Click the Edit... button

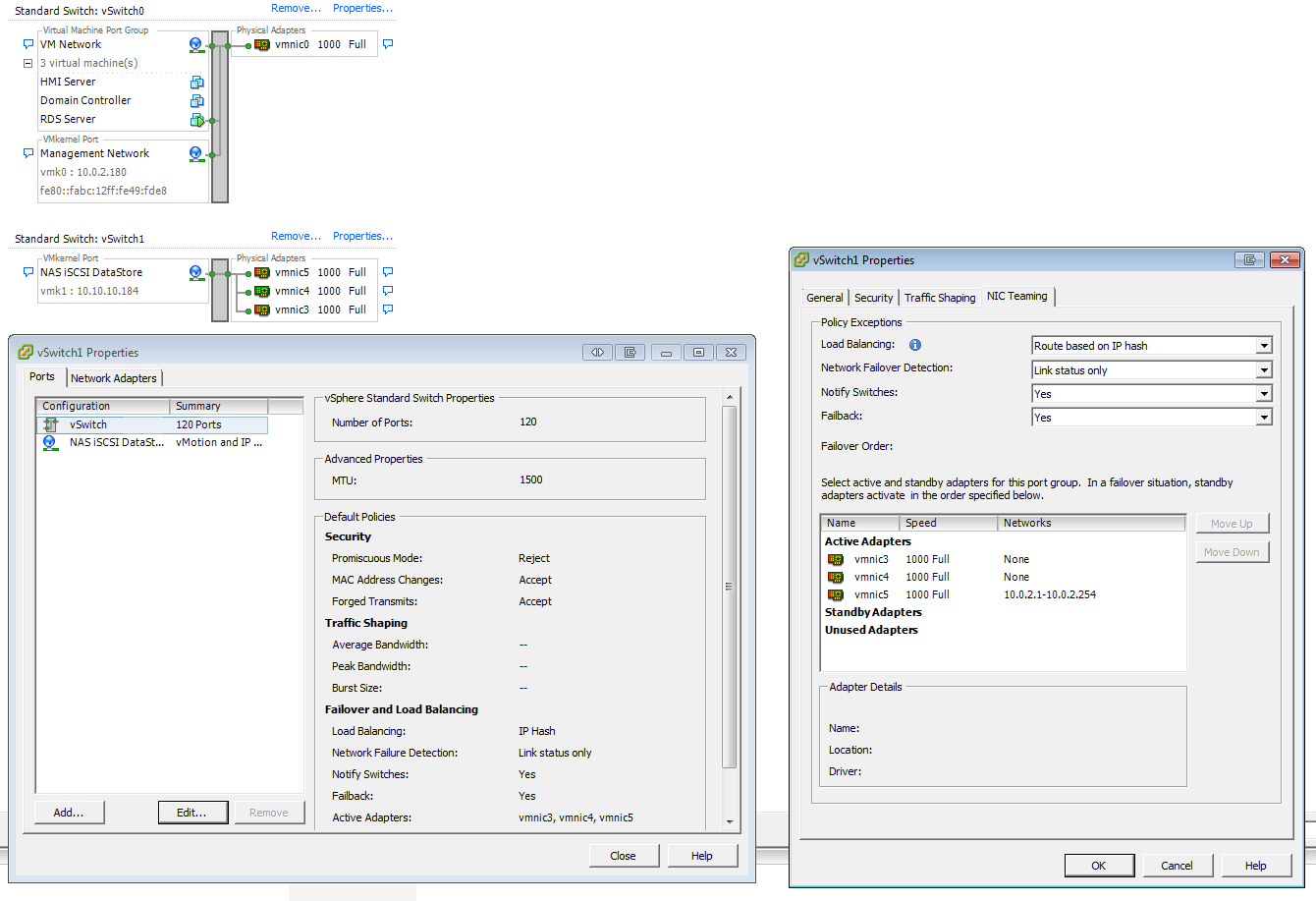click(x=192, y=813)
